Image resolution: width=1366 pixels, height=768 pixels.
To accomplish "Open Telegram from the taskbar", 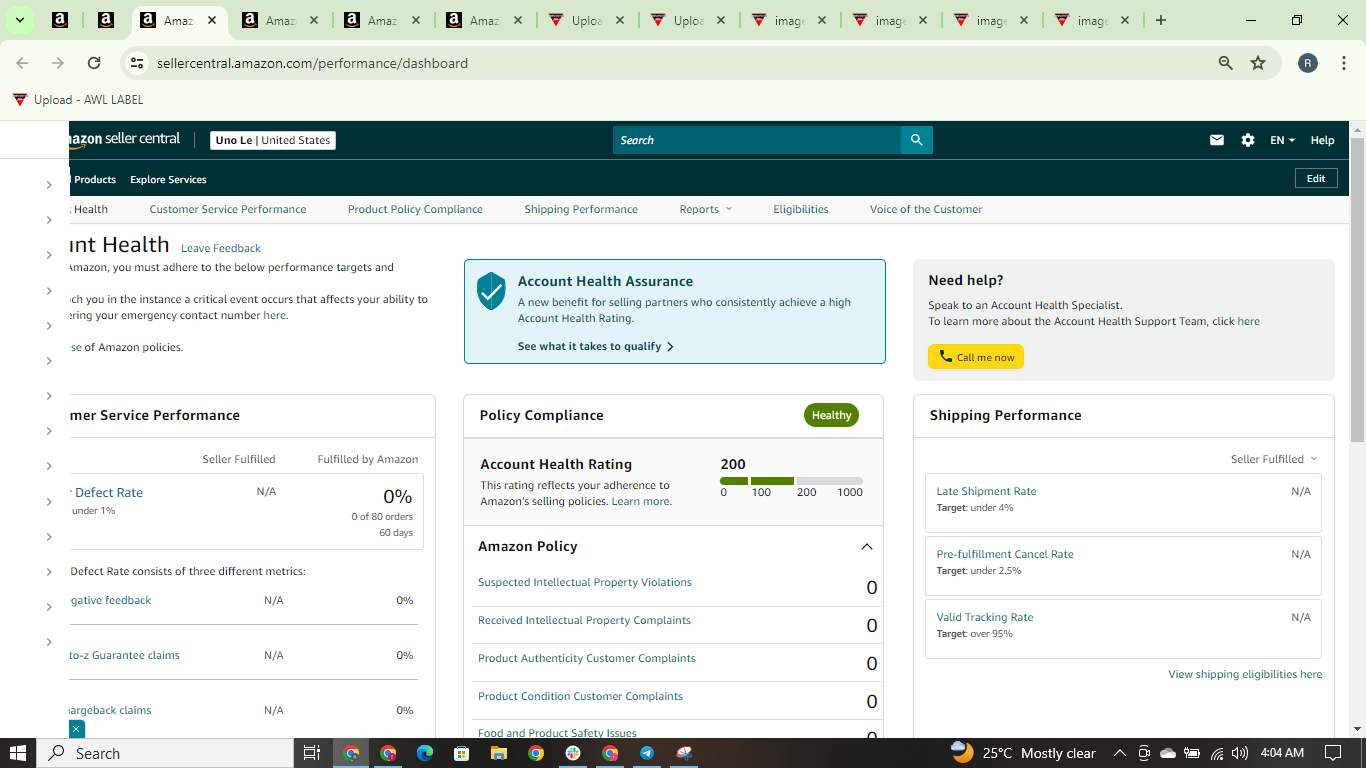I will click(647, 753).
